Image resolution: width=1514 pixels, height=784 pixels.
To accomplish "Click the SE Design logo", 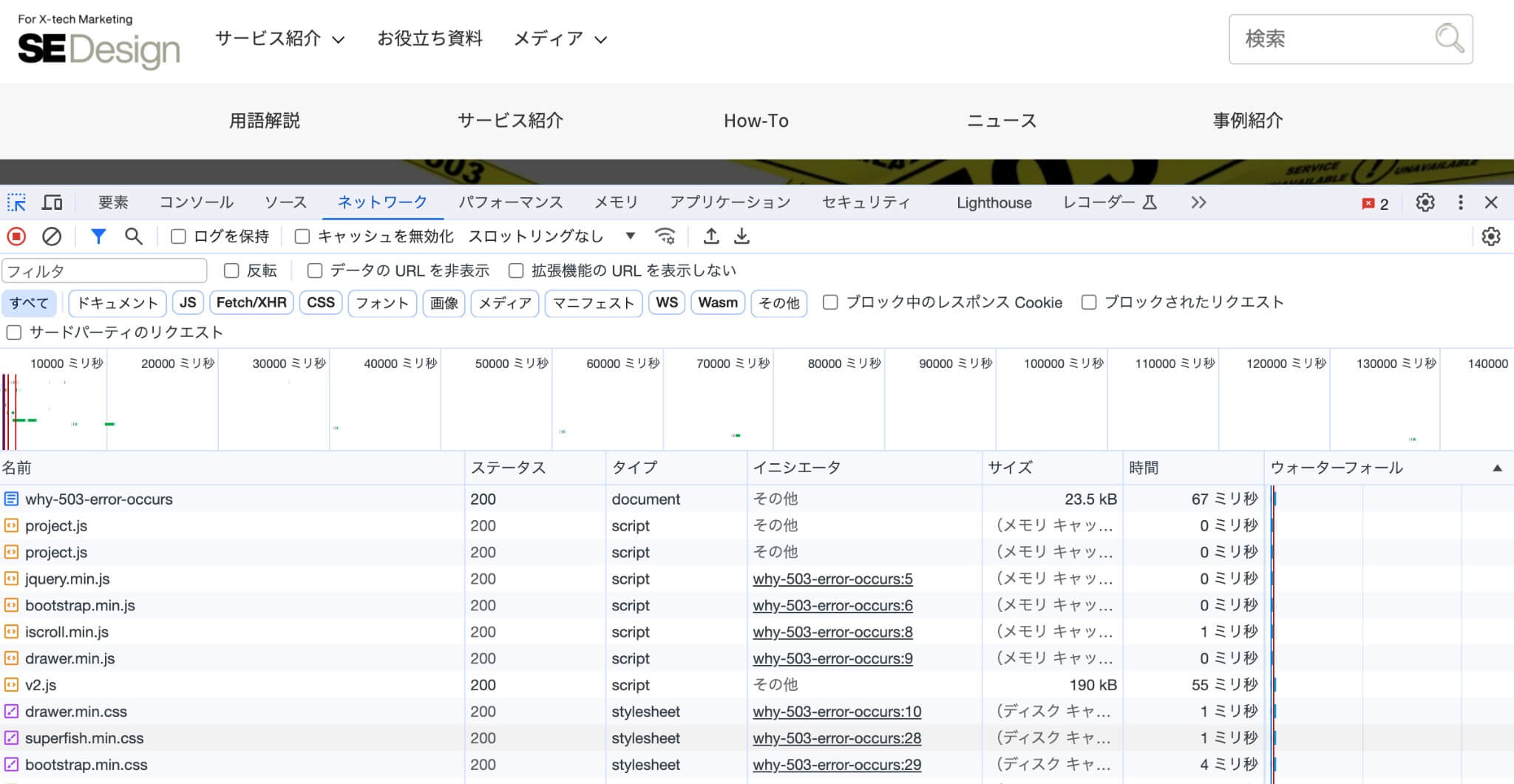I will click(98, 43).
